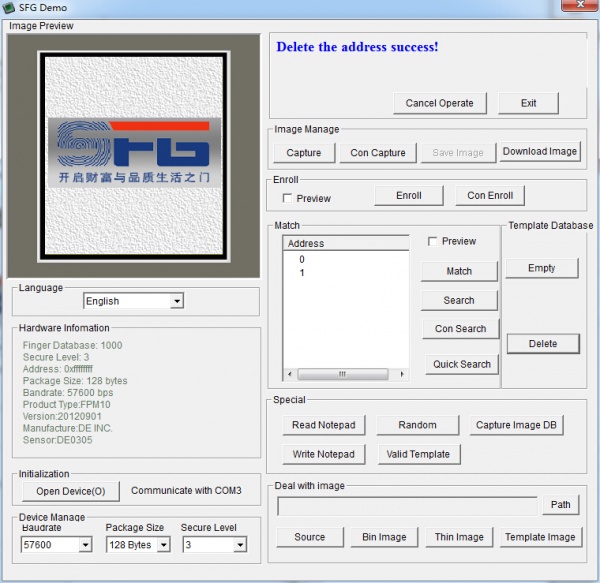
Task: Click the Read Notepad button
Action: [x=324, y=425]
